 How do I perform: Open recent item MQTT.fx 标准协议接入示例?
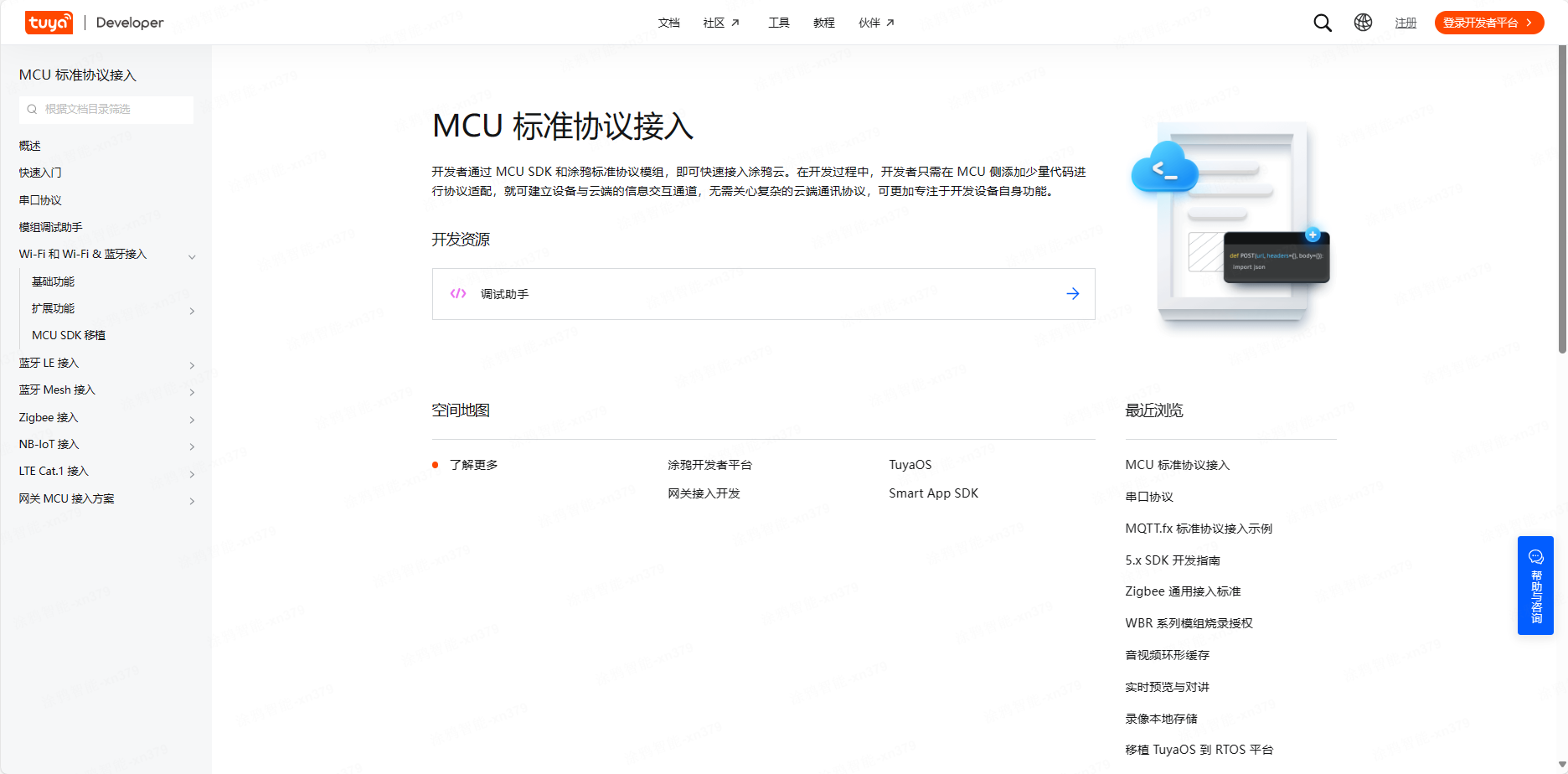pos(1199,529)
